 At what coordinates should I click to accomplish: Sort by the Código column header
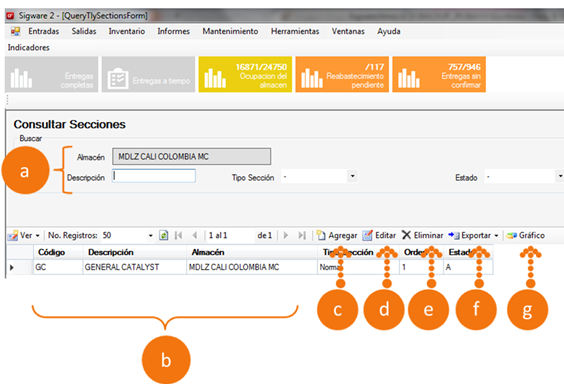coord(58,252)
